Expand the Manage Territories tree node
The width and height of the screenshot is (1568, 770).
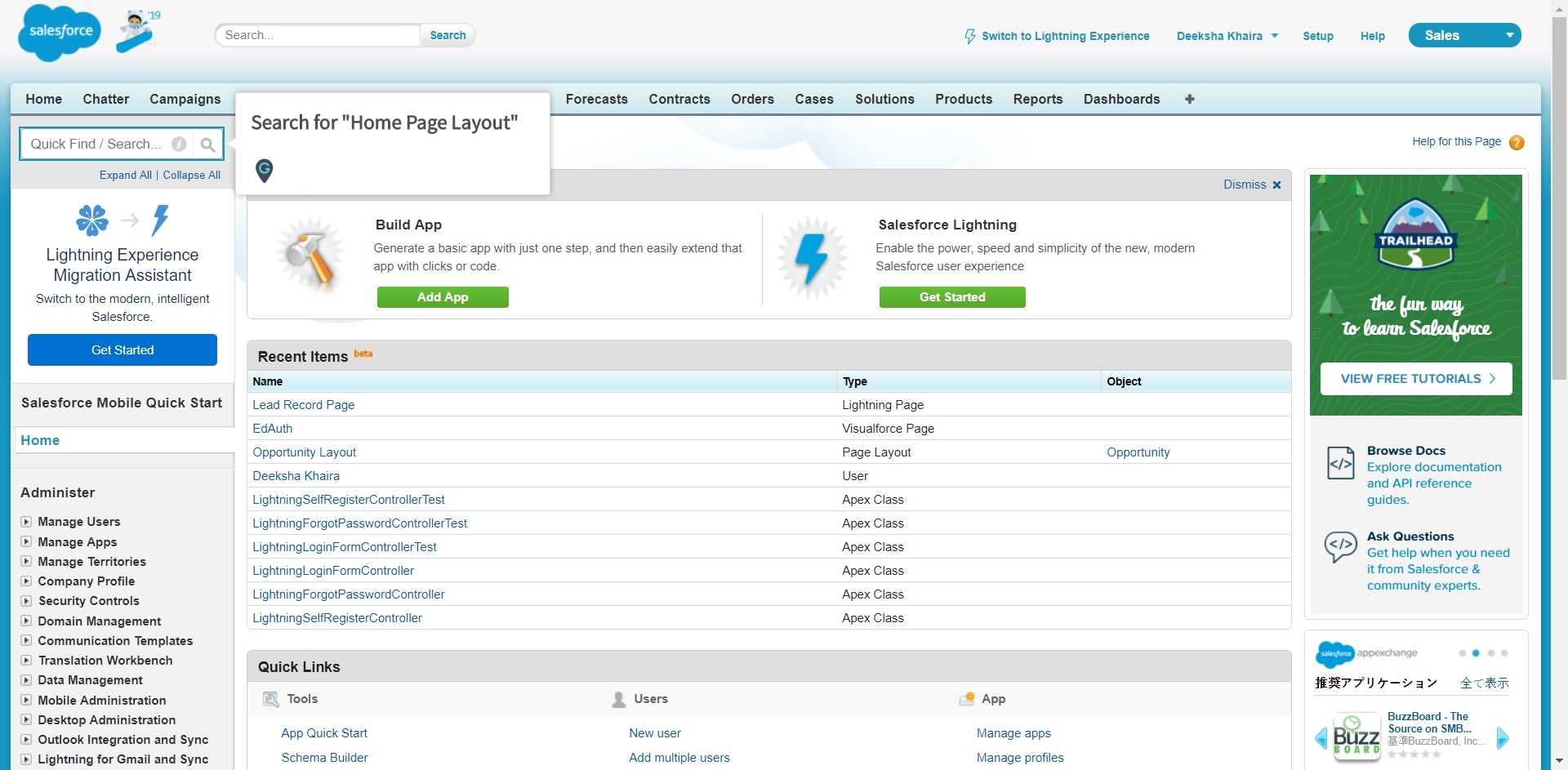coord(26,561)
